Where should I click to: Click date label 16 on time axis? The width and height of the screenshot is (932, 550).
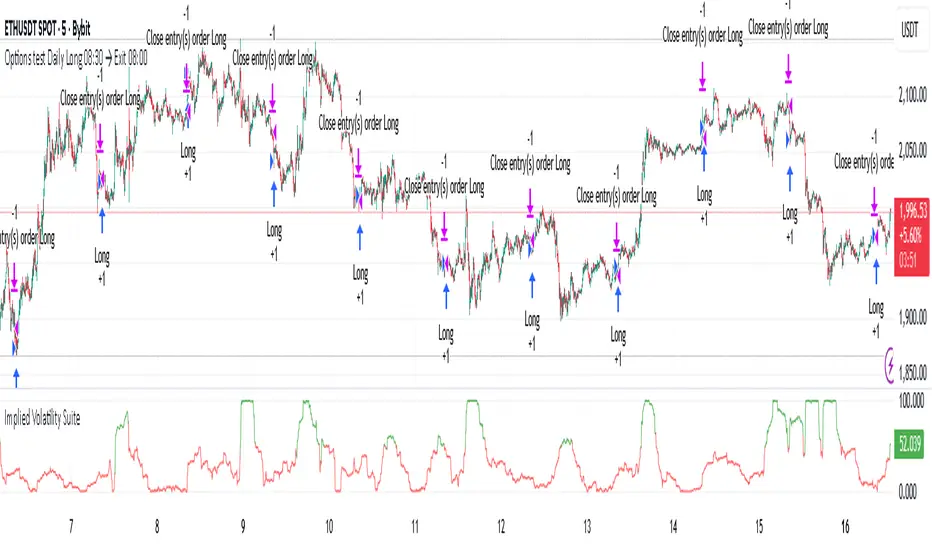tap(846, 526)
